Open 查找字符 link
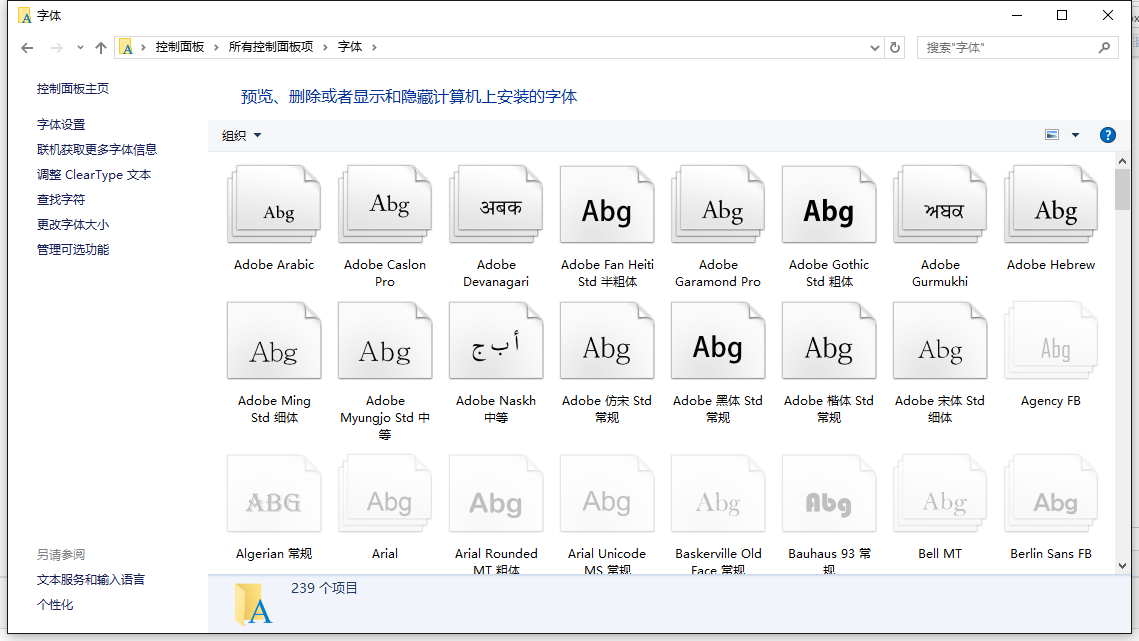The width and height of the screenshot is (1139, 641). [61, 200]
